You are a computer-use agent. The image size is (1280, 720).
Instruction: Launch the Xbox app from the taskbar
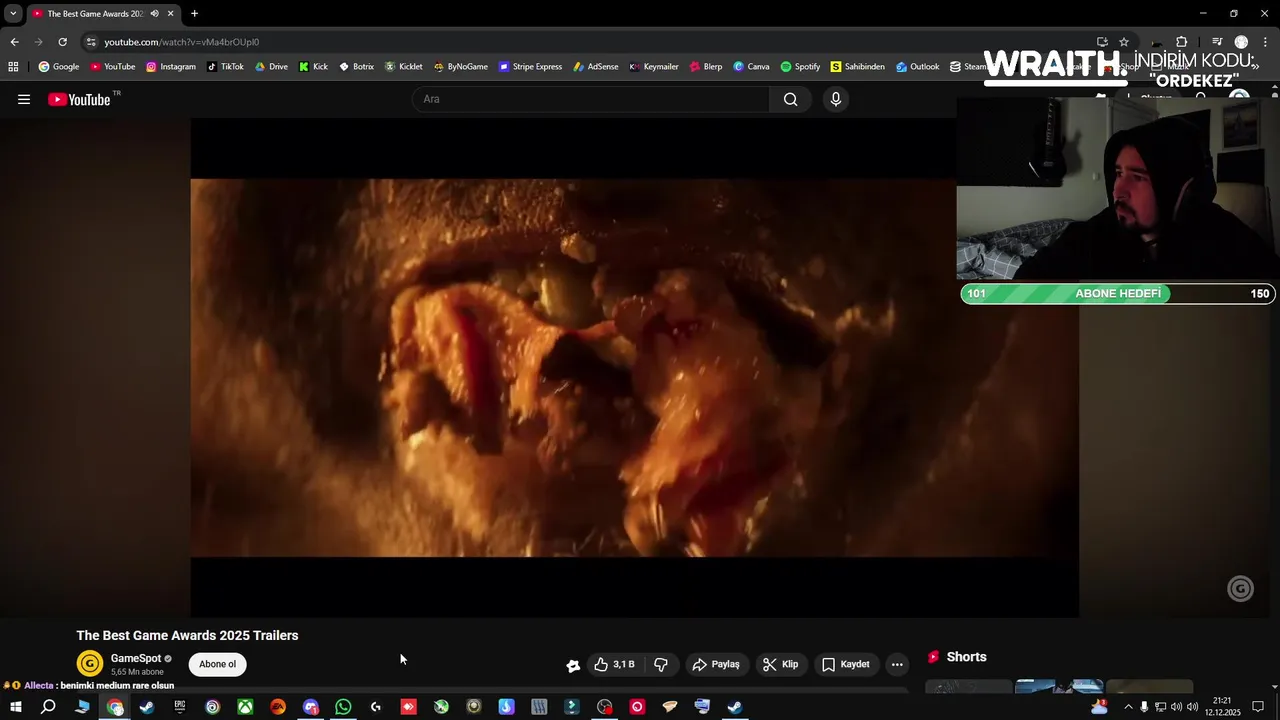pyautogui.click(x=245, y=707)
